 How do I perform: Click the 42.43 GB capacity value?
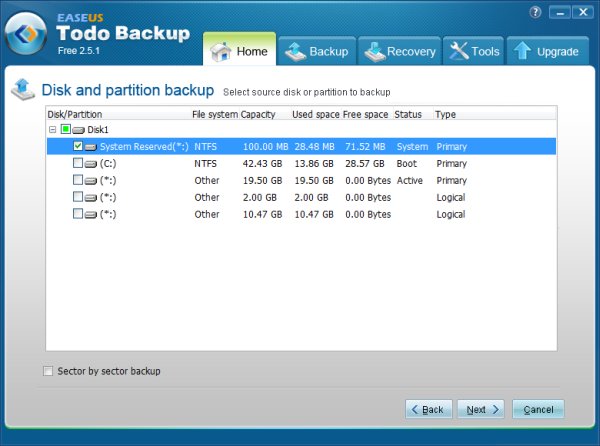(262, 164)
